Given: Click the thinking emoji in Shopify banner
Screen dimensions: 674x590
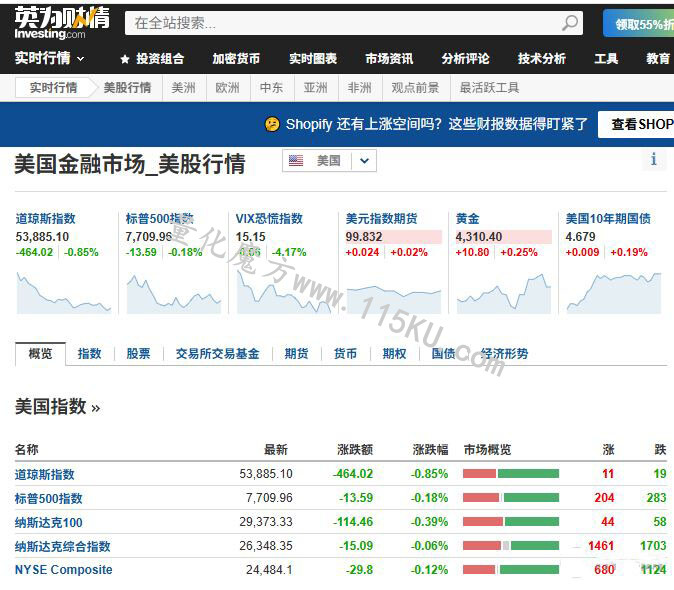Looking at the screenshot, I should point(272,124).
